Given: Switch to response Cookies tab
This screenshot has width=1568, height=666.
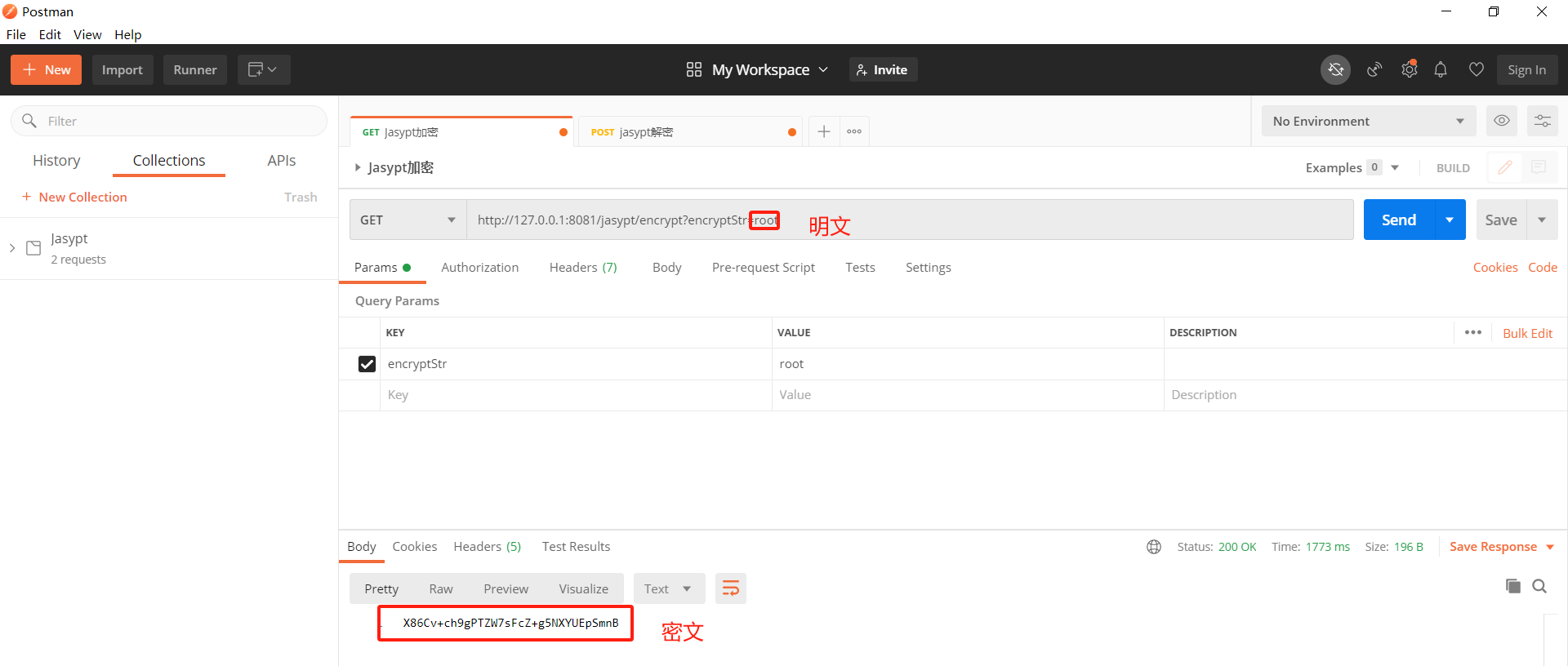Looking at the screenshot, I should click(x=415, y=547).
